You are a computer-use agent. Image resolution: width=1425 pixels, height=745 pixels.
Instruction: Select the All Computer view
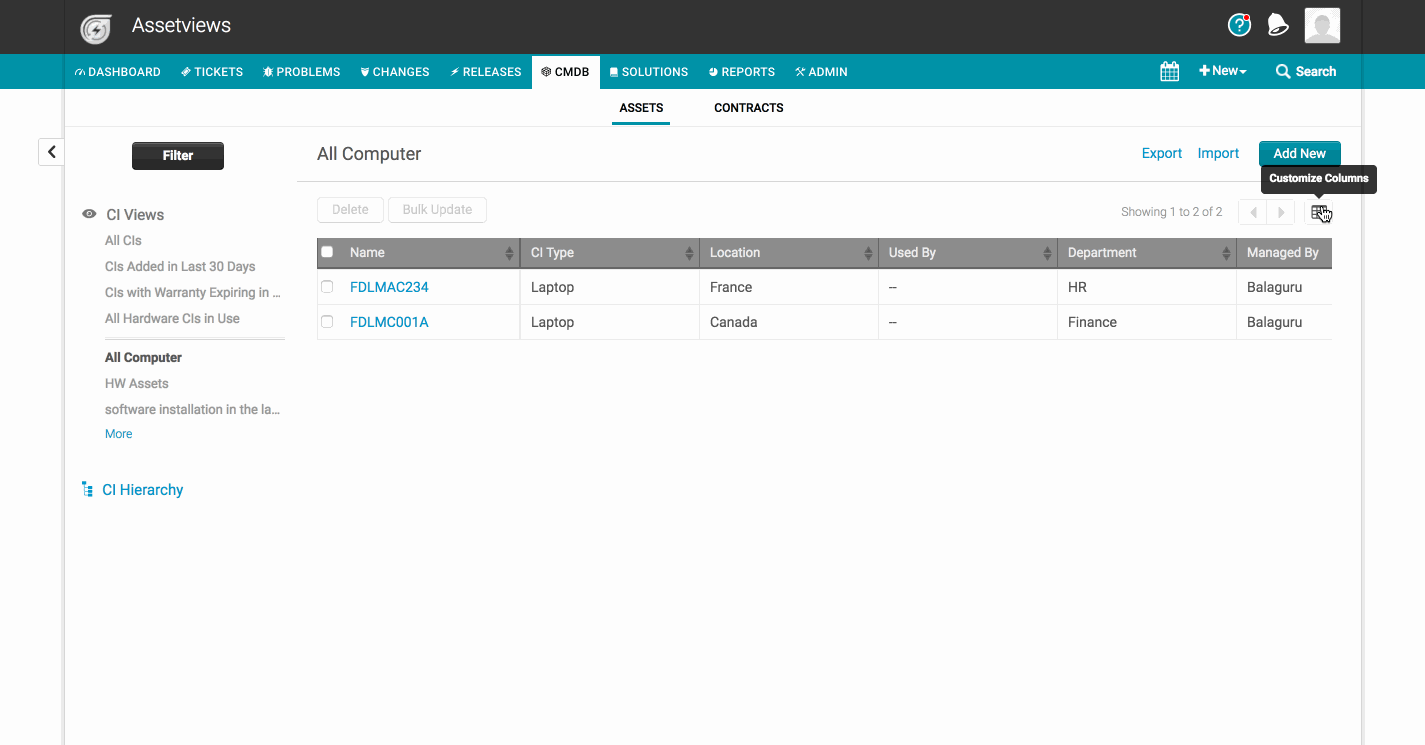coord(143,358)
